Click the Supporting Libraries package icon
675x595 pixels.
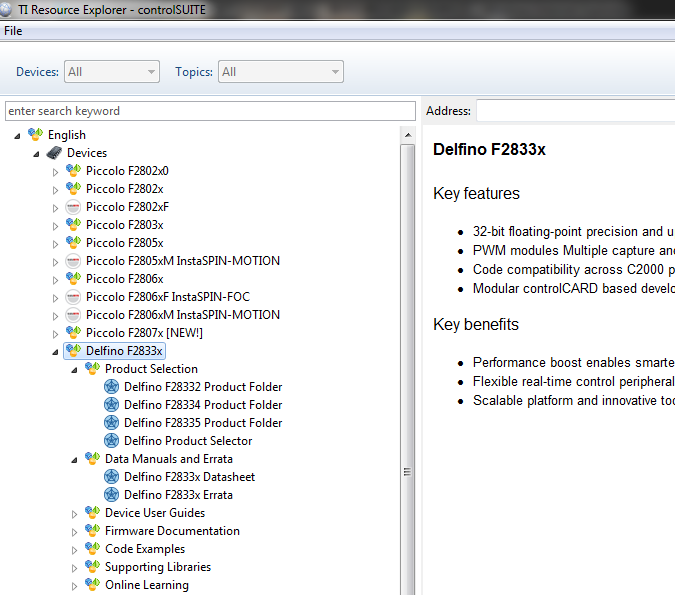pyautogui.click(x=92, y=567)
